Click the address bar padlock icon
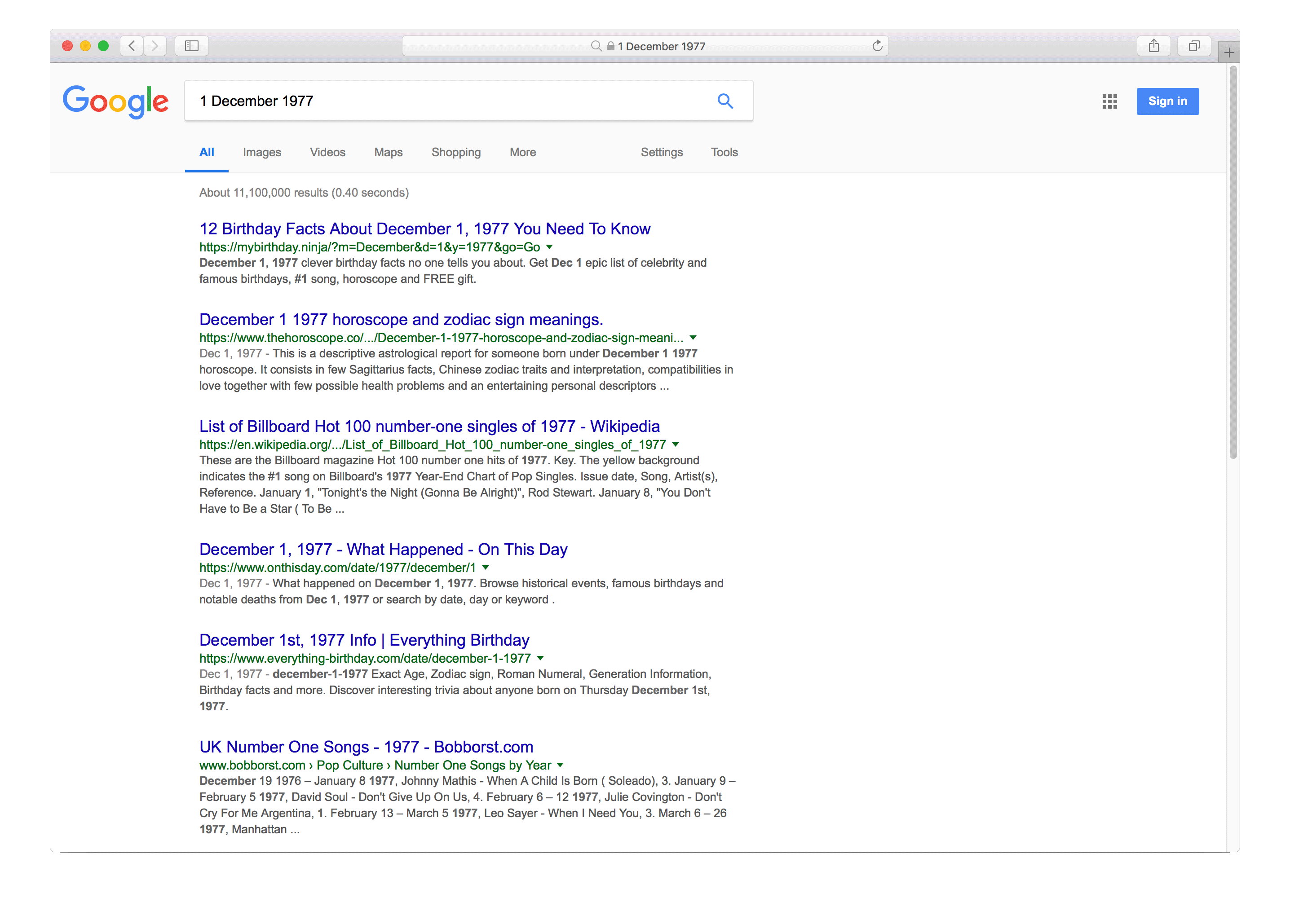 coord(610,46)
